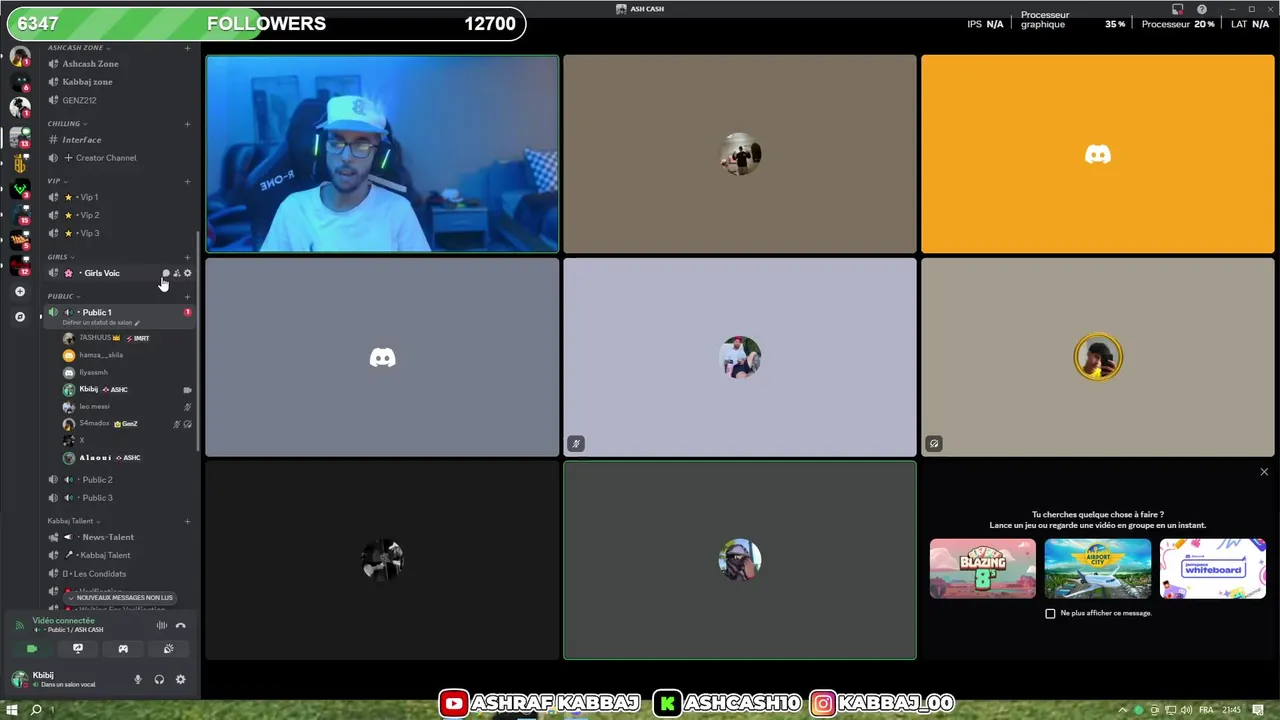This screenshot has width=1280, height=720.
Task: Start an activity with the game controller icon
Action: pyautogui.click(x=123, y=649)
